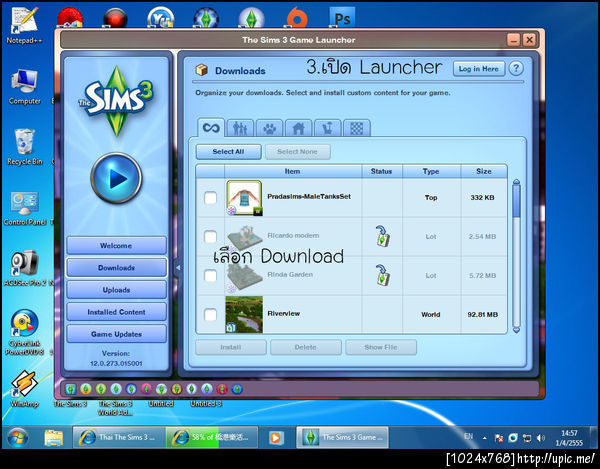600x469 pixels.
Task: Sort by the Size column header
Action: pos(484,171)
